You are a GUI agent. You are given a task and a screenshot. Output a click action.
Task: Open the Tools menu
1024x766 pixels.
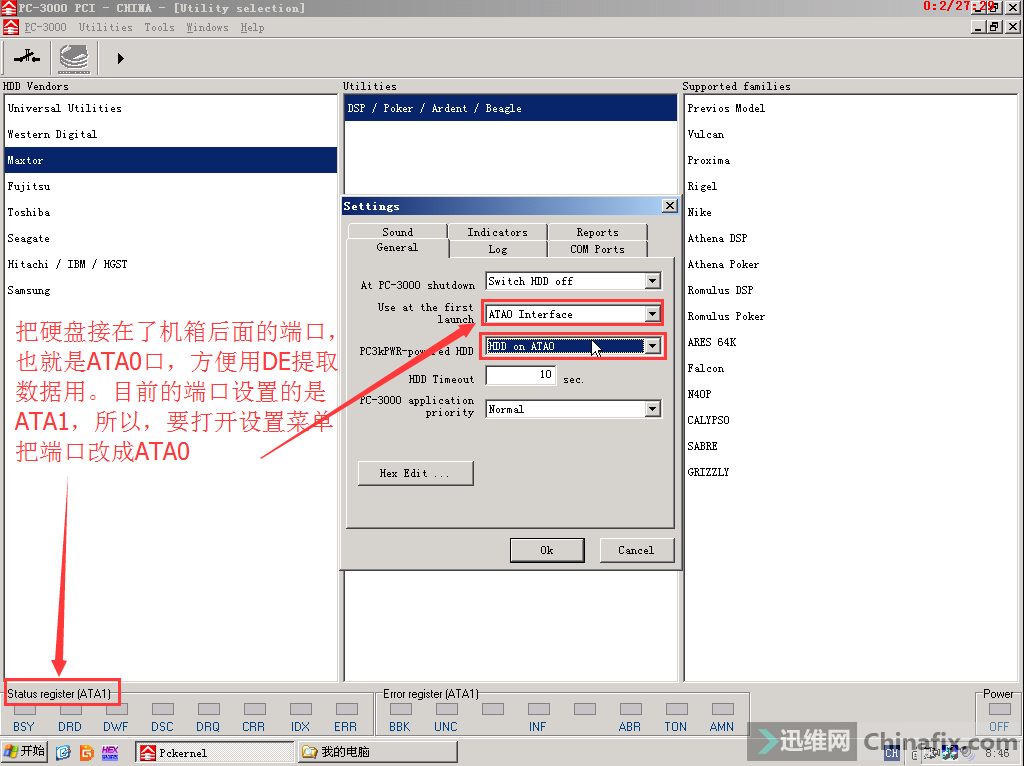(159, 27)
